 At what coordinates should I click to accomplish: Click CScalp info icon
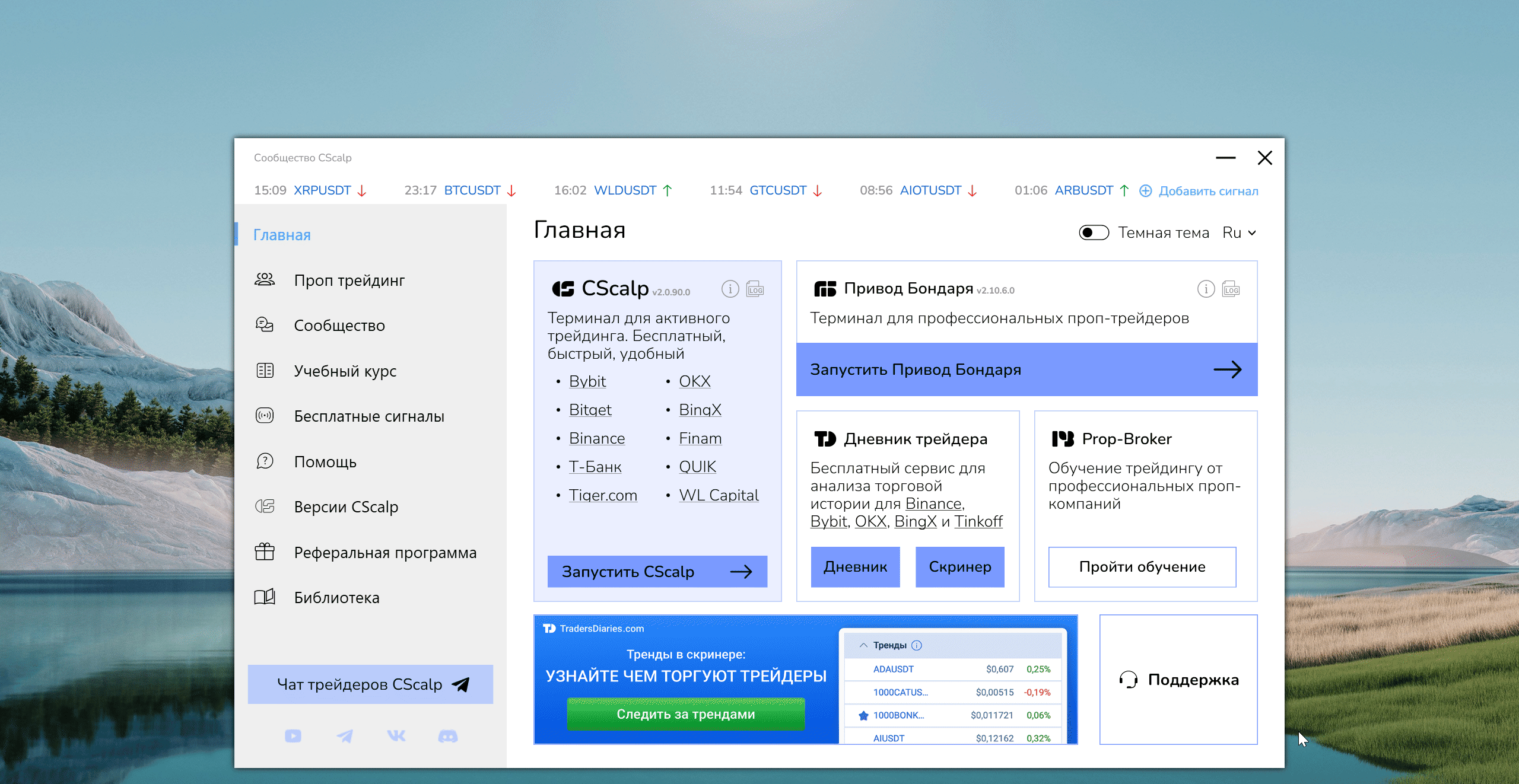tap(730, 289)
